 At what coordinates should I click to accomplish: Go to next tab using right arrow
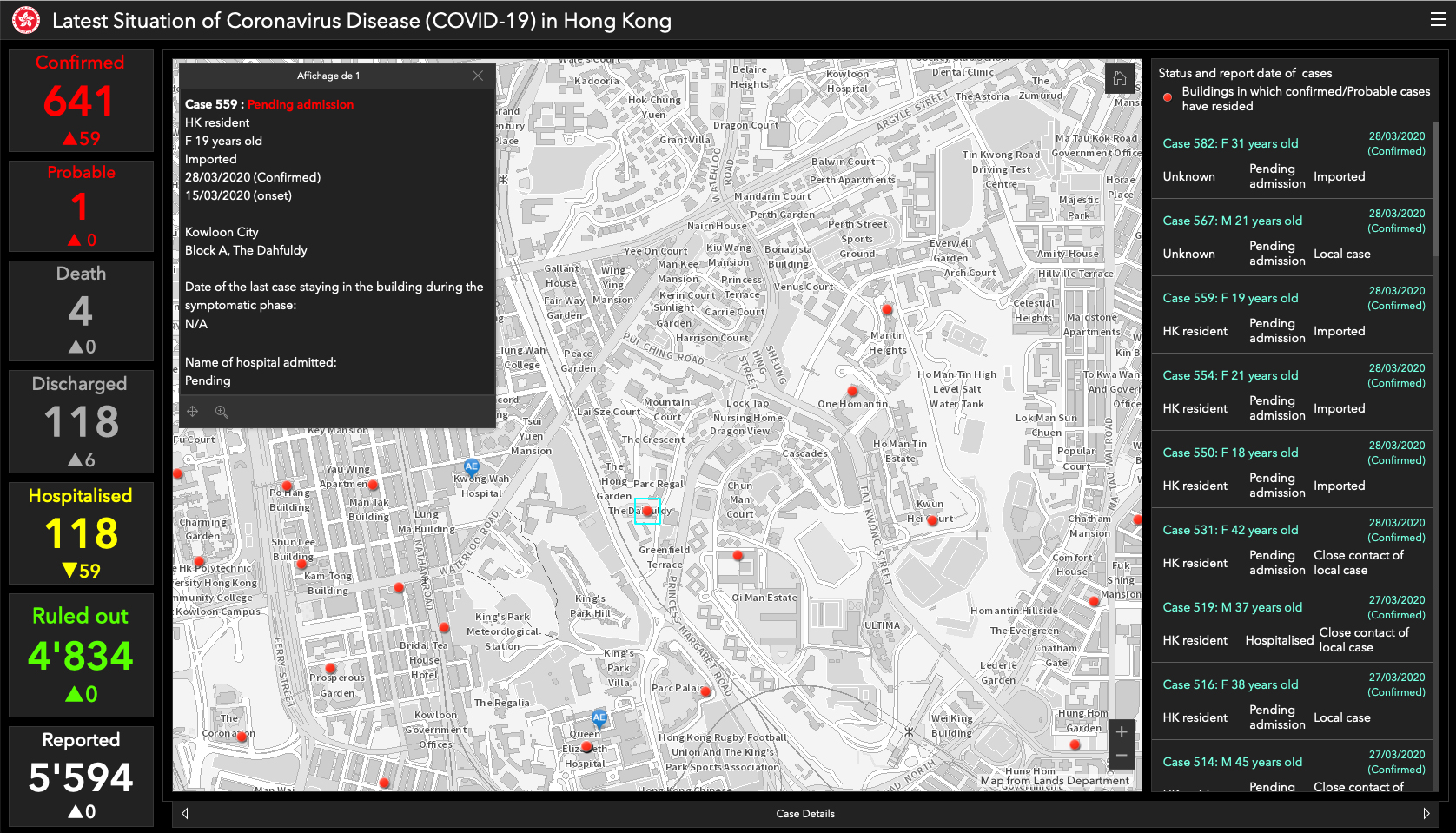click(1426, 814)
